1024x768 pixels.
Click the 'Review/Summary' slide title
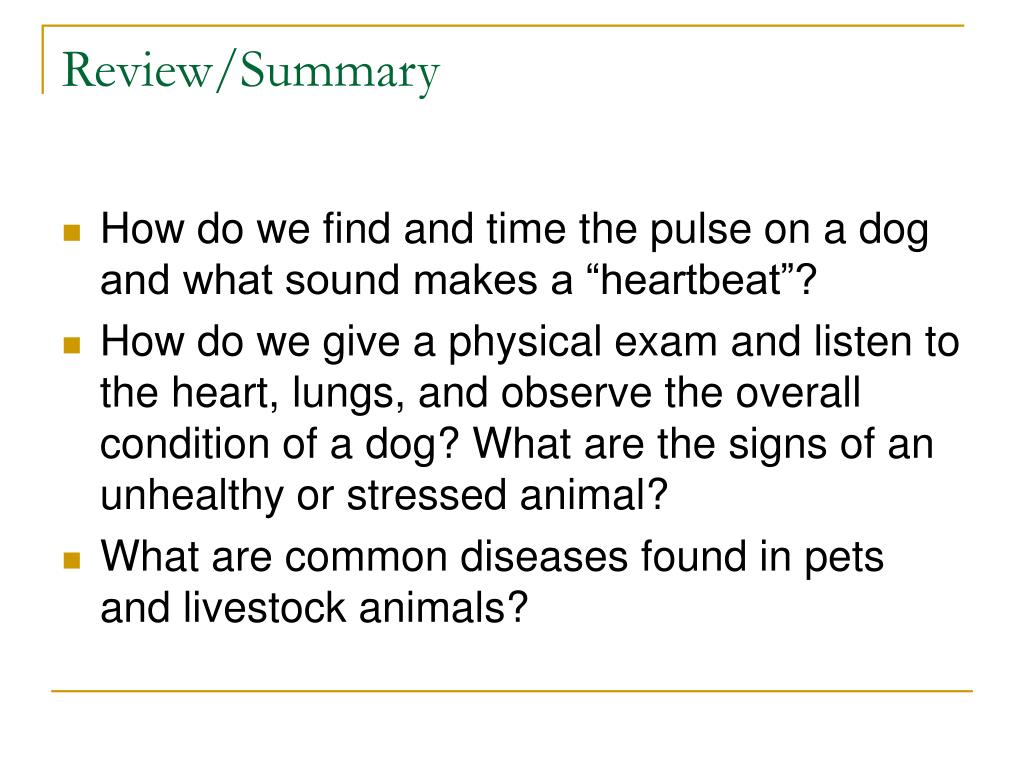(x=251, y=71)
